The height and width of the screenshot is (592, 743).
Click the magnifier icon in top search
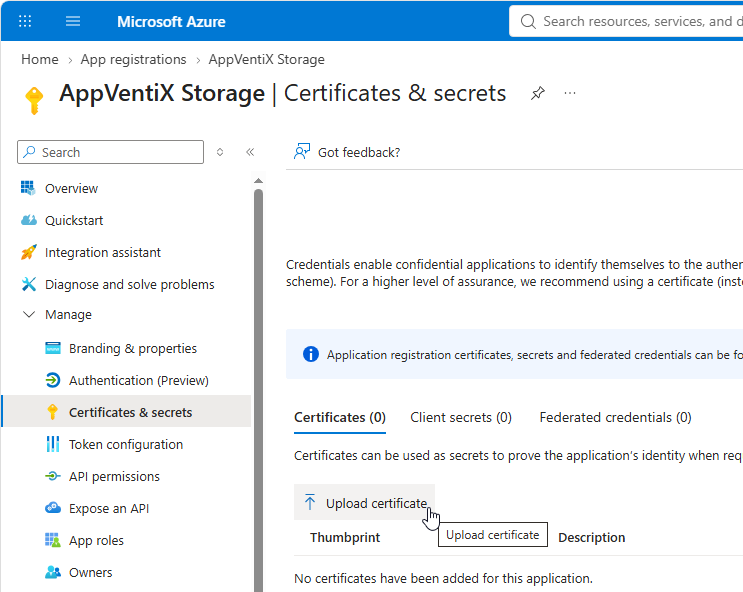[x=528, y=21]
